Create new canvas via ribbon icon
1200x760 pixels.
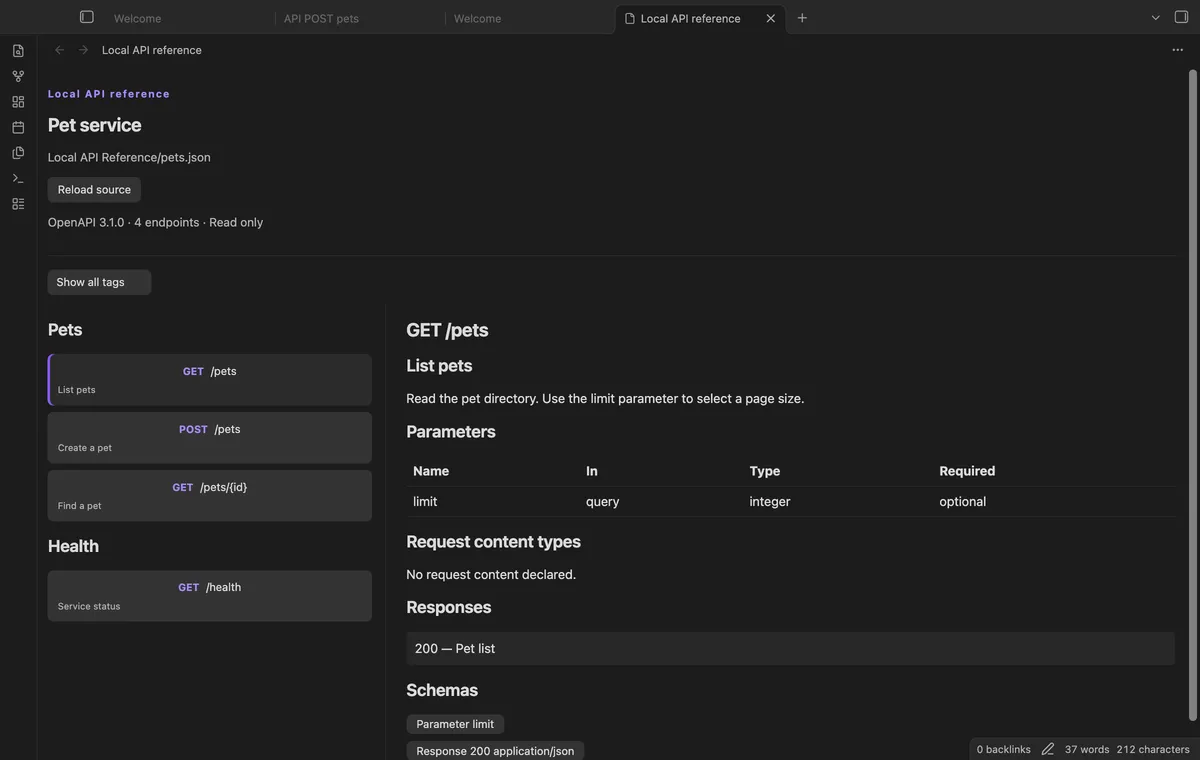click(18, 102)
